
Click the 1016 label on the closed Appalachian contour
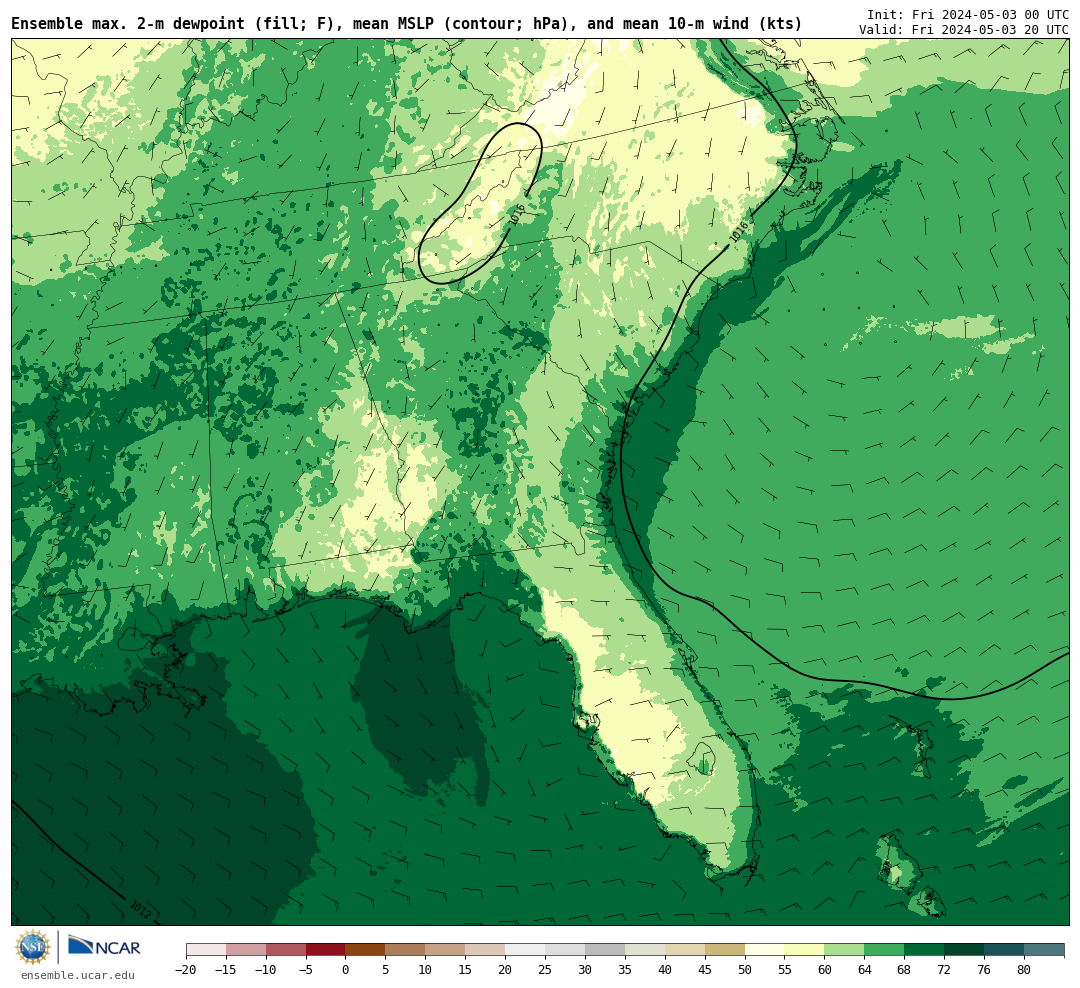tap(518, 214)
